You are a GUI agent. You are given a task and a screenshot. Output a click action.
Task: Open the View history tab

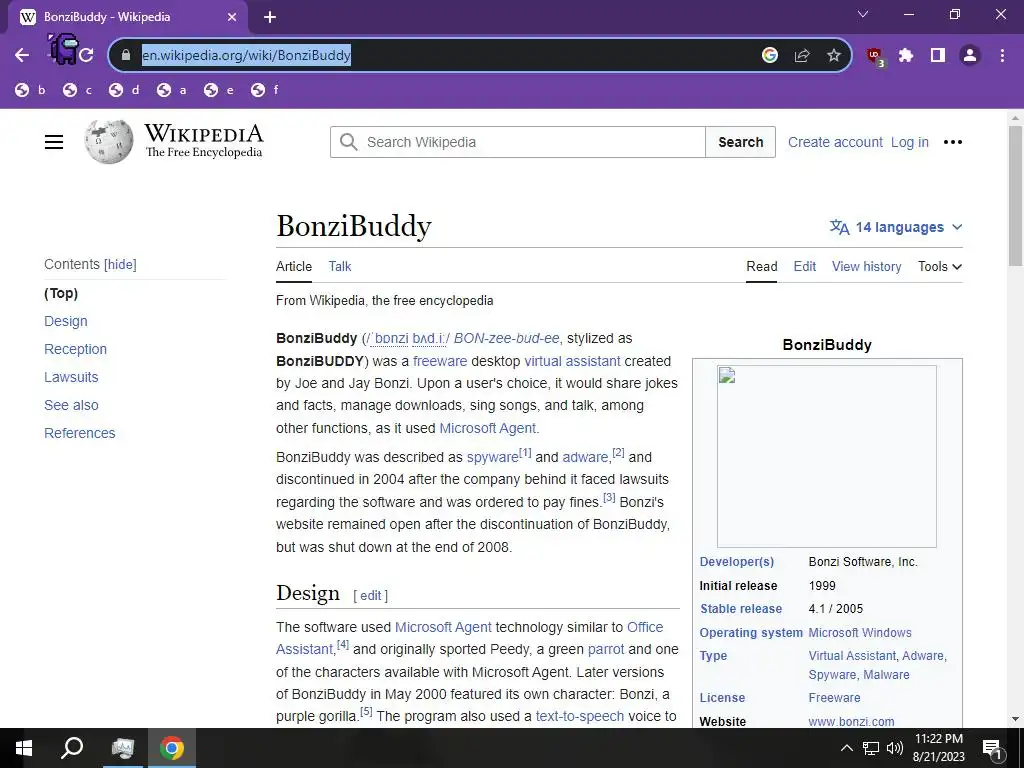click(x=866, y=266)
